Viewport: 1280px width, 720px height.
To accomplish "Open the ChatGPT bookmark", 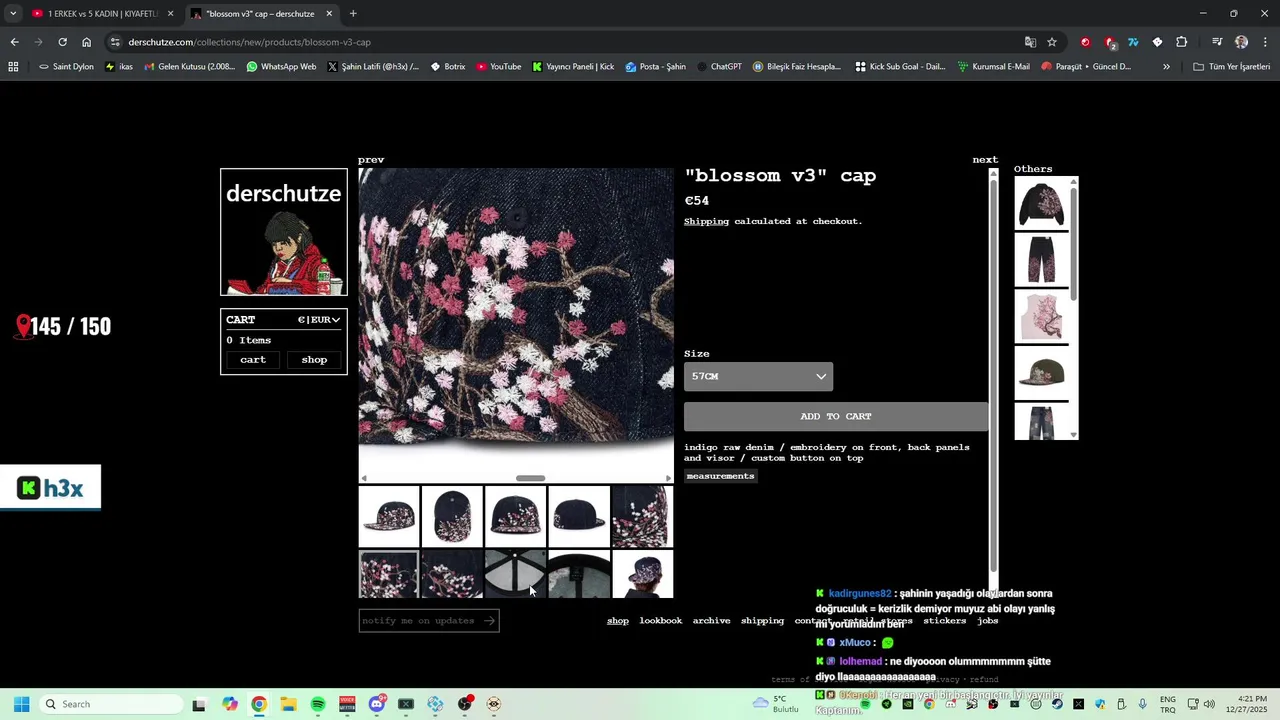I will coord(719,67).
